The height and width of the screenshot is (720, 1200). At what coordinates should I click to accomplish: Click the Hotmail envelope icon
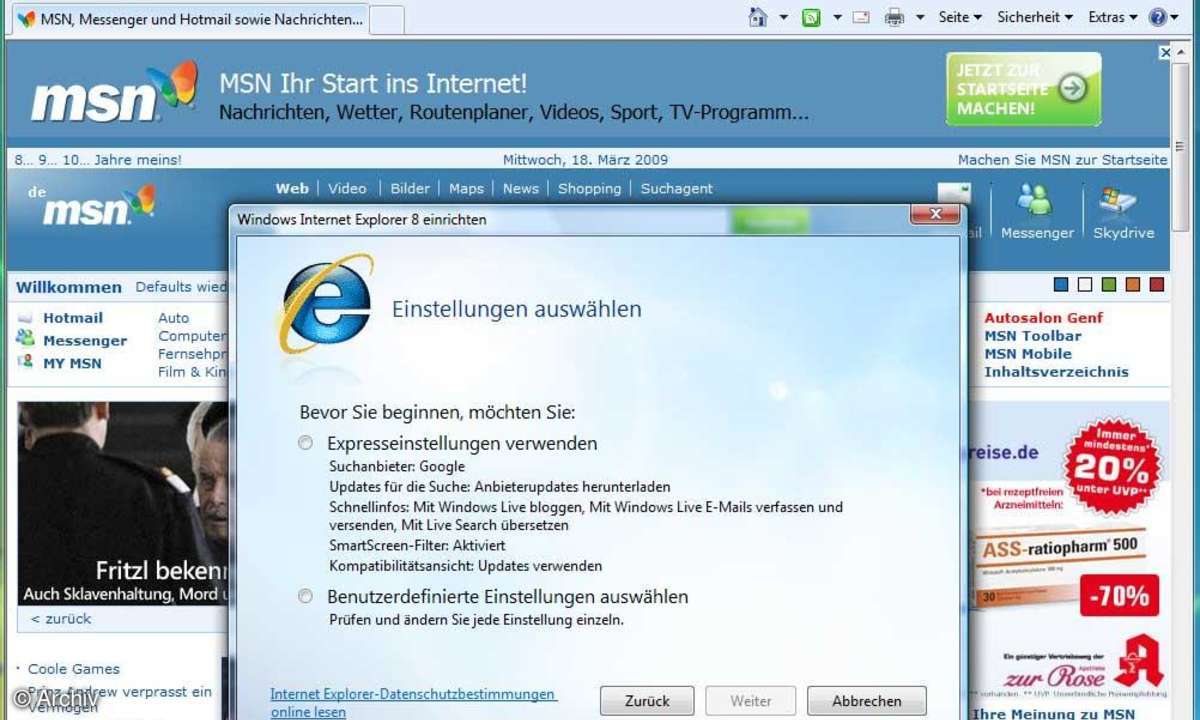pos(25,318)
